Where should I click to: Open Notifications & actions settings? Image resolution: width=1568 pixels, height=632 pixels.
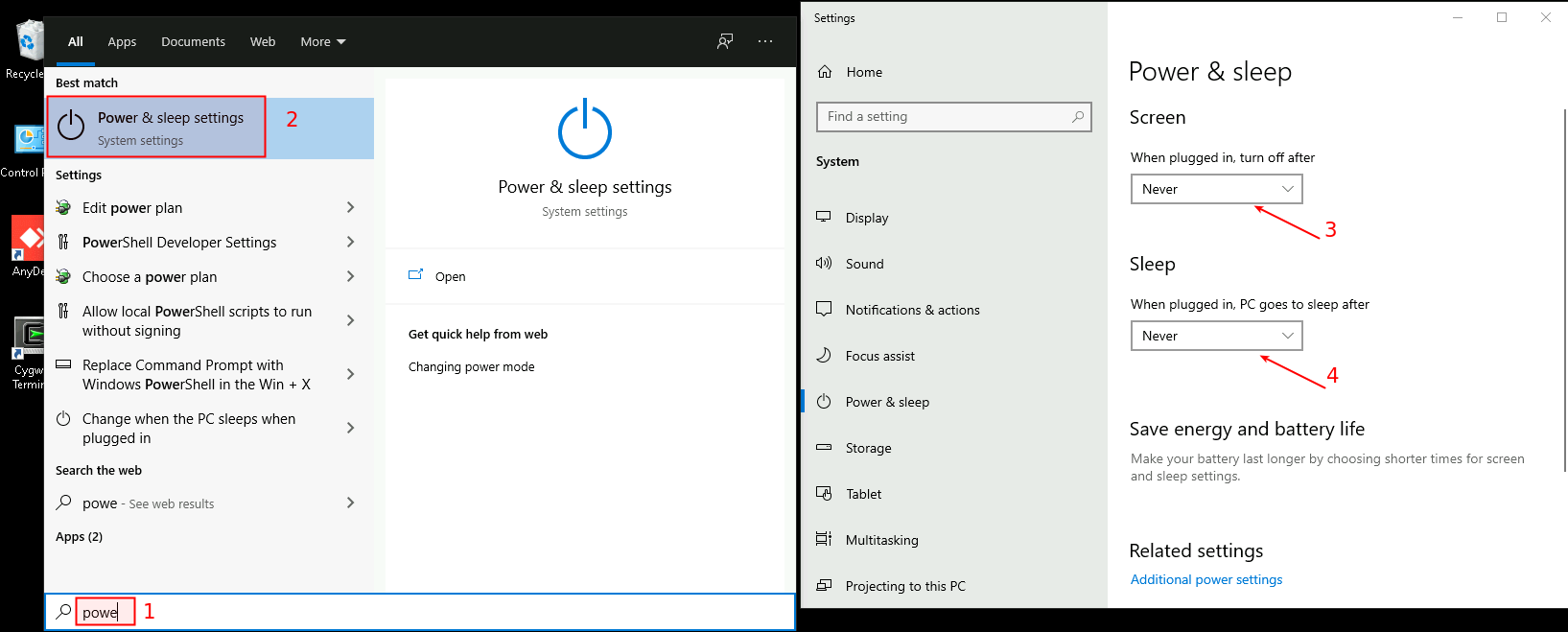point(912,310)
